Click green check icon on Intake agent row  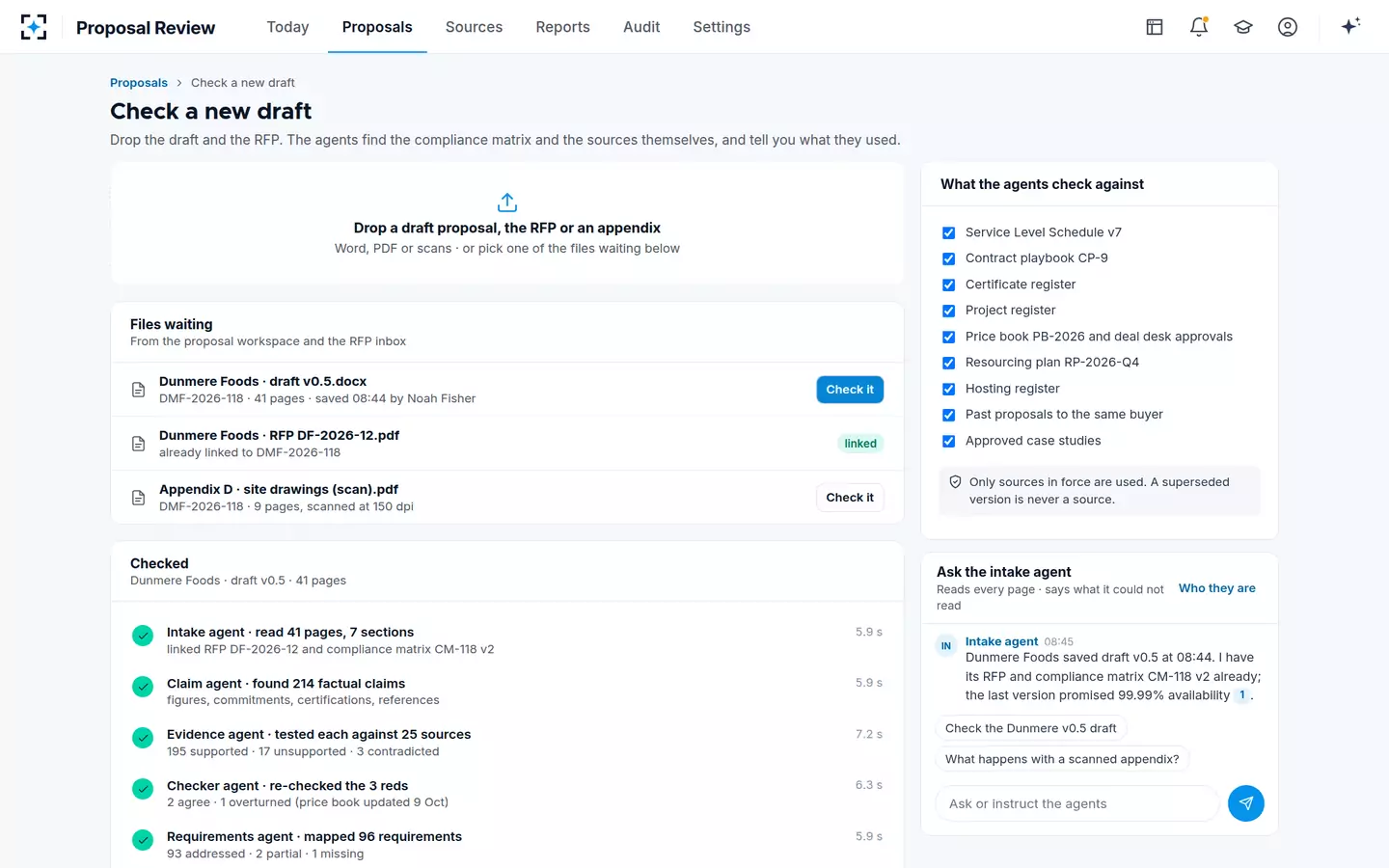pos(143,636)
